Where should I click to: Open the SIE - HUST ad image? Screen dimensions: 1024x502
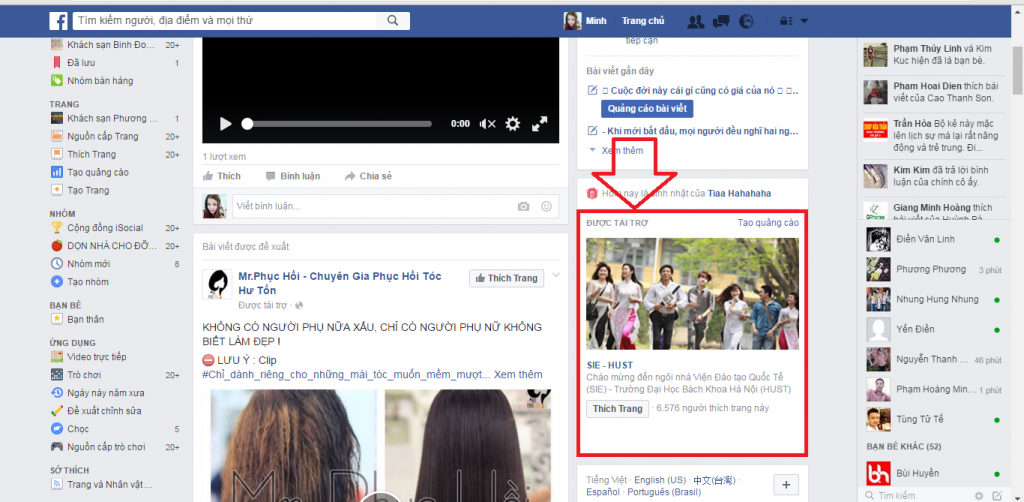(692, 294)
